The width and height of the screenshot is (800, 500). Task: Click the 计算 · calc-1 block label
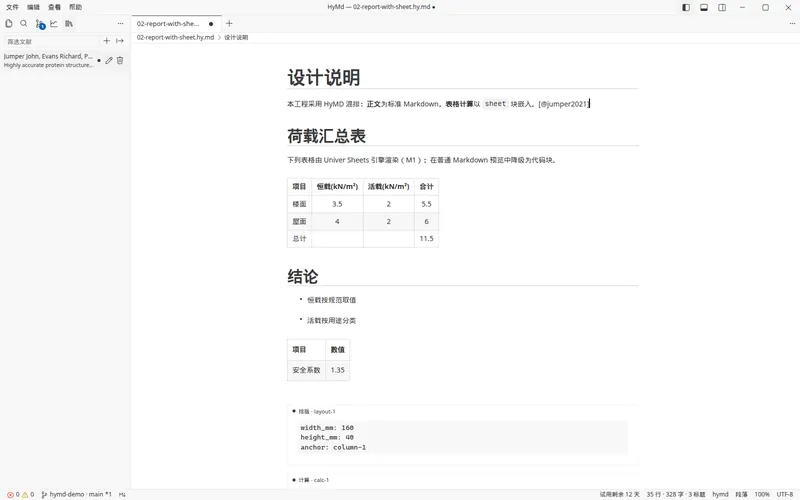click(x=314, y=480)
